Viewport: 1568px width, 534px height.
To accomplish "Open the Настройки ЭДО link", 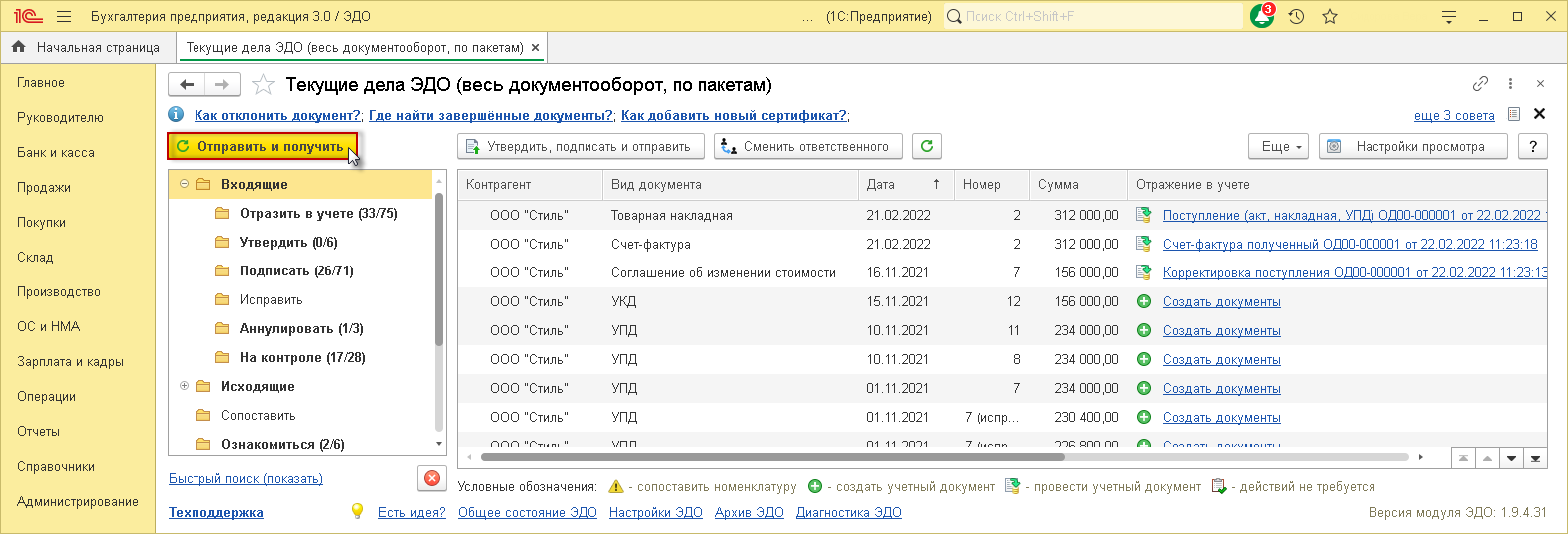I will click(655, 513).
